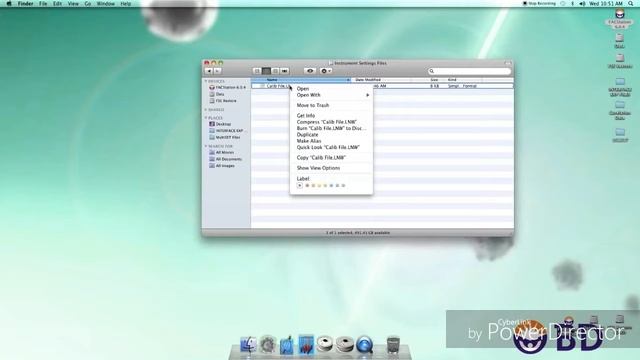Select Data volume in sidebar
The image size is (640, 360).
point(217,94)
